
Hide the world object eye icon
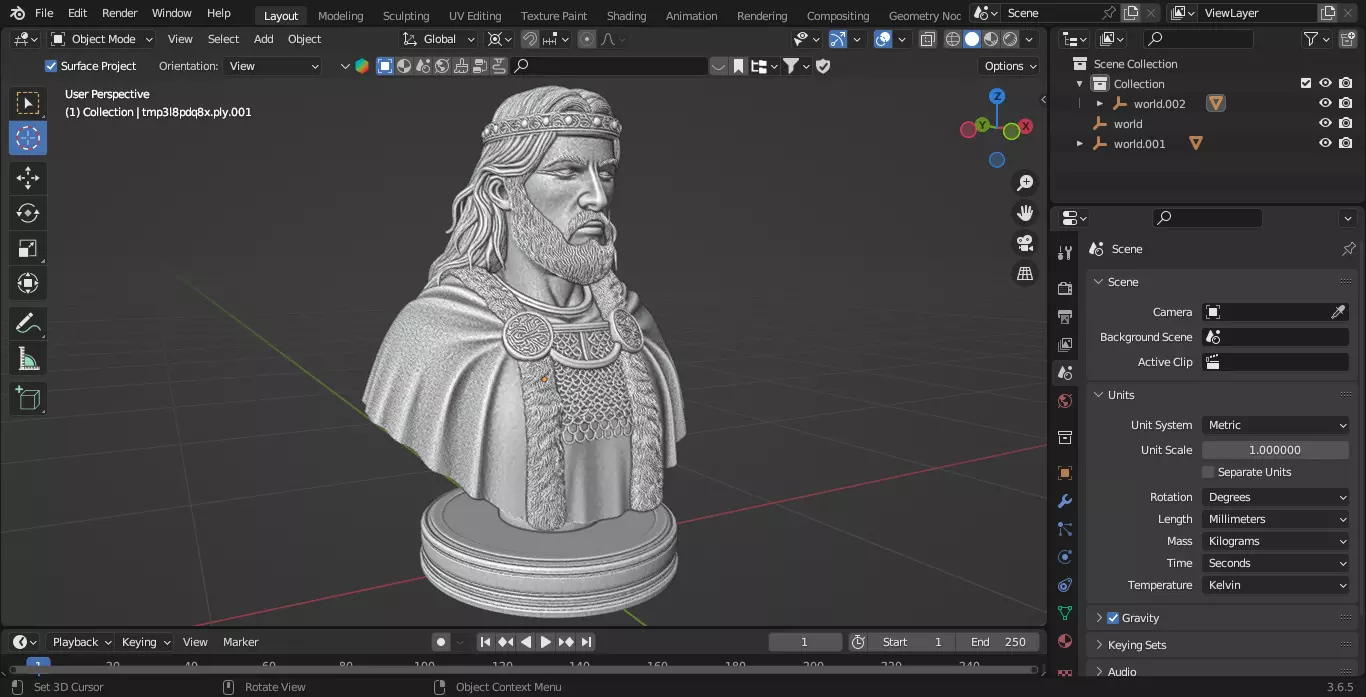1325,124
